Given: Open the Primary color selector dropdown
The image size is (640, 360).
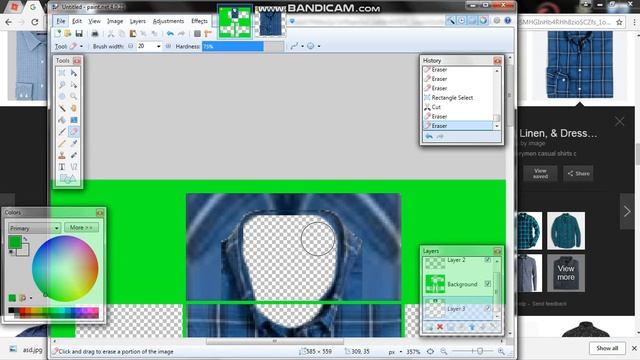Looking at the screenshot, I should coord(34,228).
